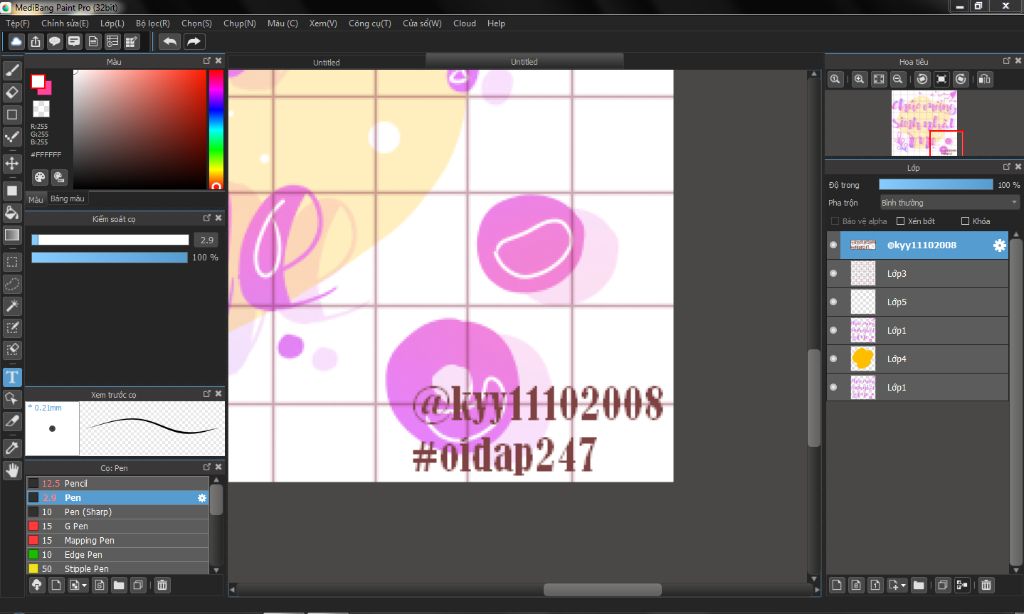This screenshot has width=1024, height=614.
Task: Select the Lớp4 layer row
Action: (x=918, y=359)
